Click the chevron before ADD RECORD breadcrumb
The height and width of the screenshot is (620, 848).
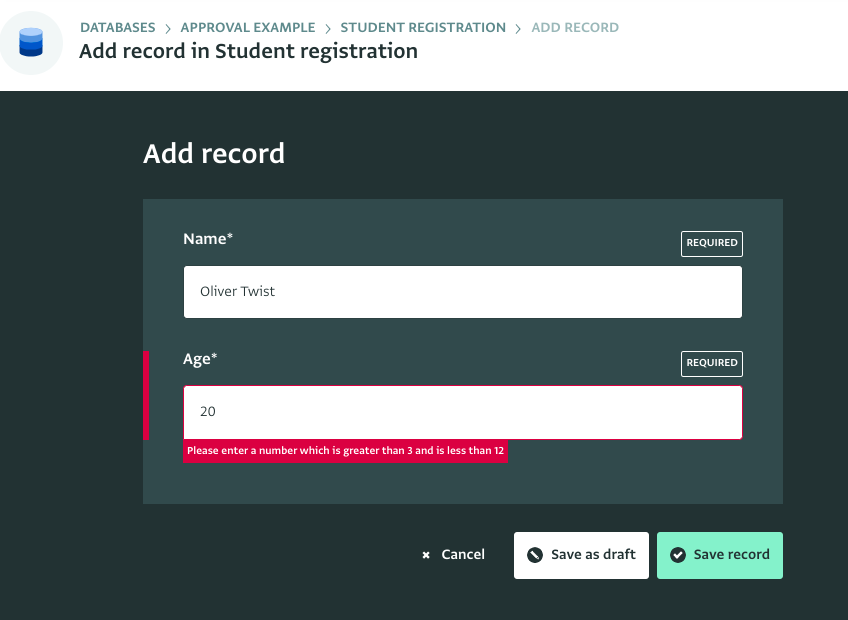(x=518, y=28)
